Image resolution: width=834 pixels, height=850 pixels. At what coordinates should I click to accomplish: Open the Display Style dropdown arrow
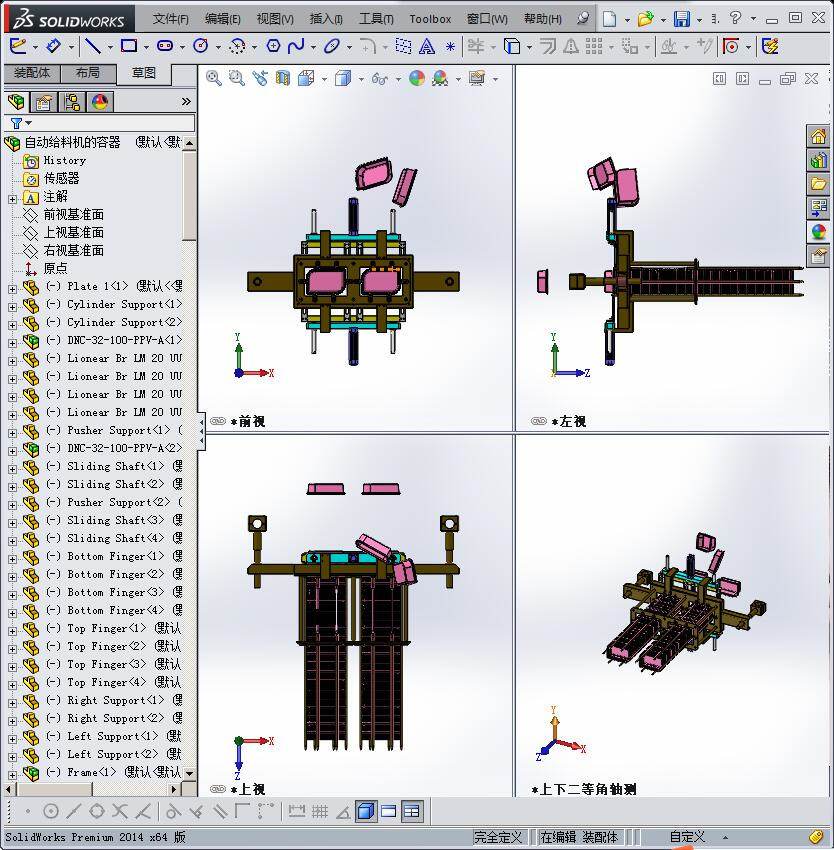pos(361,79)
